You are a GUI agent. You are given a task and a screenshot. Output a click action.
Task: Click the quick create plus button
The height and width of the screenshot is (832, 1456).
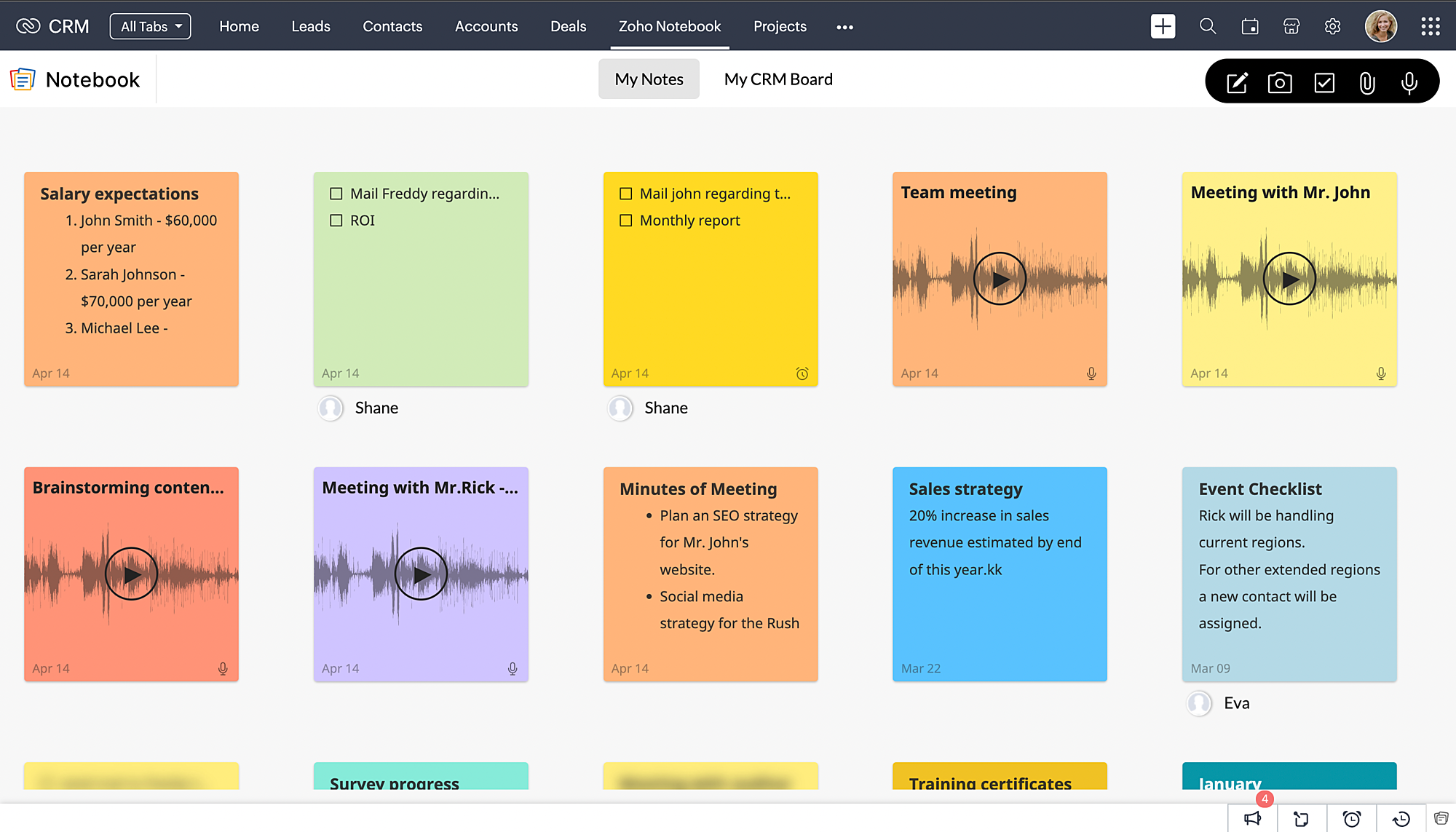point(1163,27)
